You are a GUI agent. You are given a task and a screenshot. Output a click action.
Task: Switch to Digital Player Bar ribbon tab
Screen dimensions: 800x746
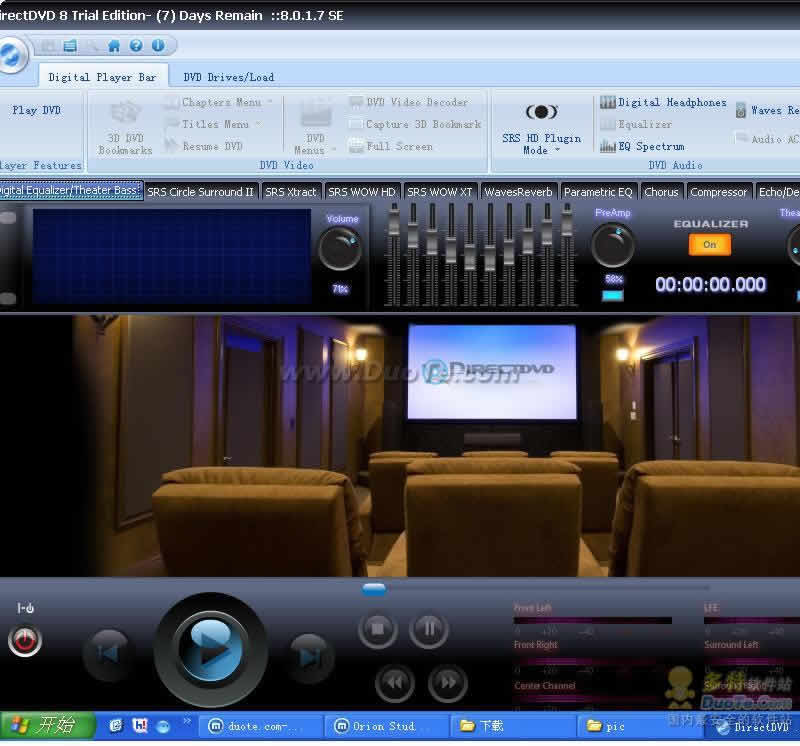tap(102, 78)
